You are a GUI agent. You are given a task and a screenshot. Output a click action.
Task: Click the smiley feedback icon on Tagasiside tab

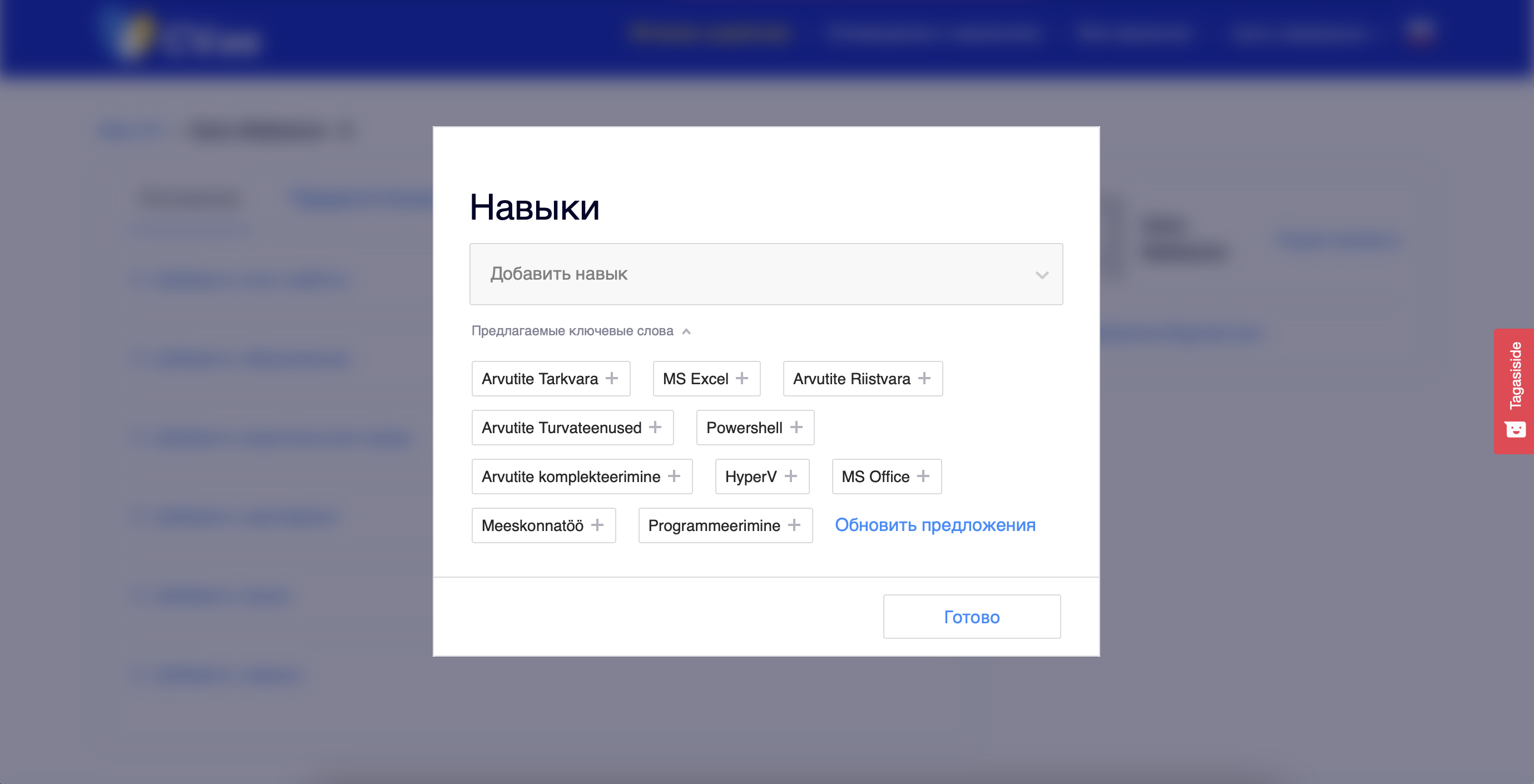(x=1516, y=429)
